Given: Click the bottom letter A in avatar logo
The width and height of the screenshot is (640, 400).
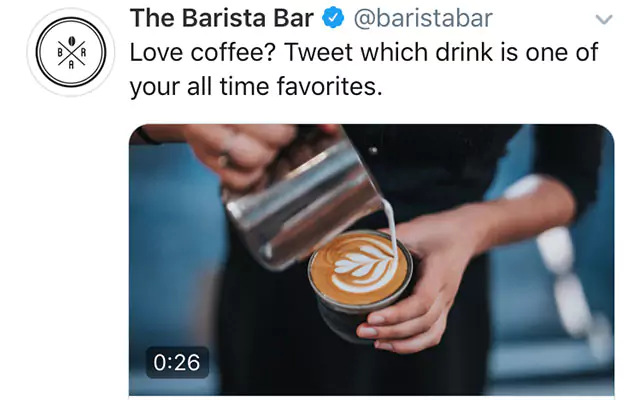Looking at the screenshot, I should (71, 64).
